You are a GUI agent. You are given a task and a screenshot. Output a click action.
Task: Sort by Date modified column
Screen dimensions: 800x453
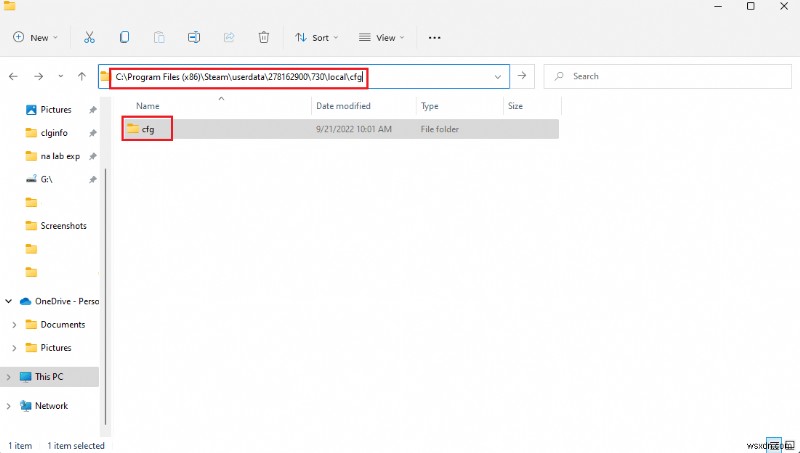pos(343,106)
